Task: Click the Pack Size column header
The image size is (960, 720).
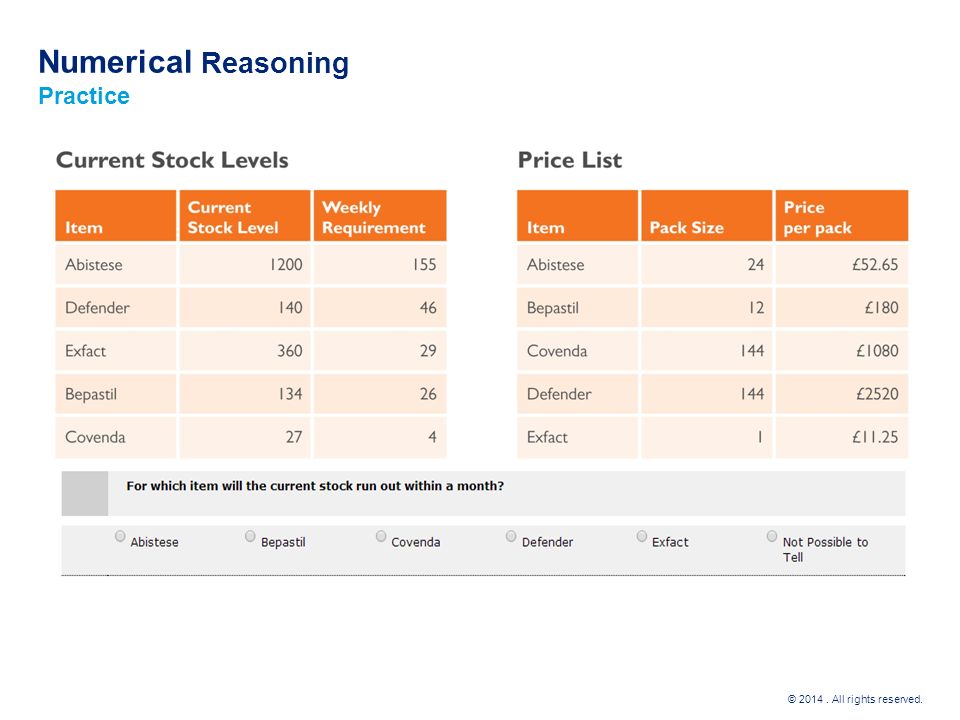Action: point(707,216)
